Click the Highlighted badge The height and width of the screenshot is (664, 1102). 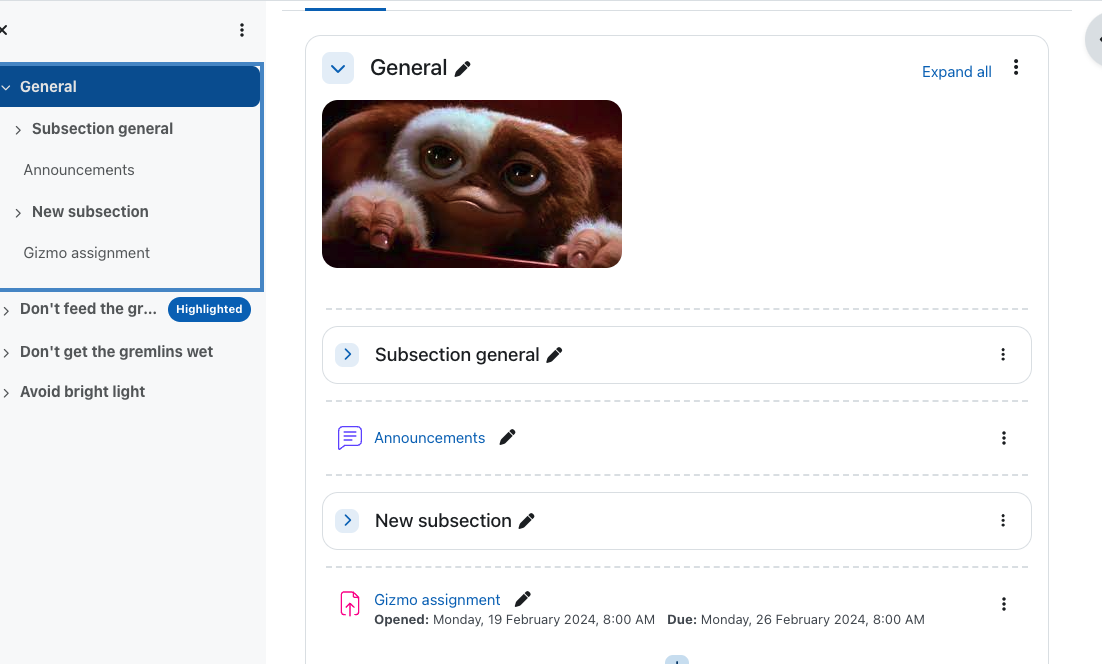pos(209,309)
